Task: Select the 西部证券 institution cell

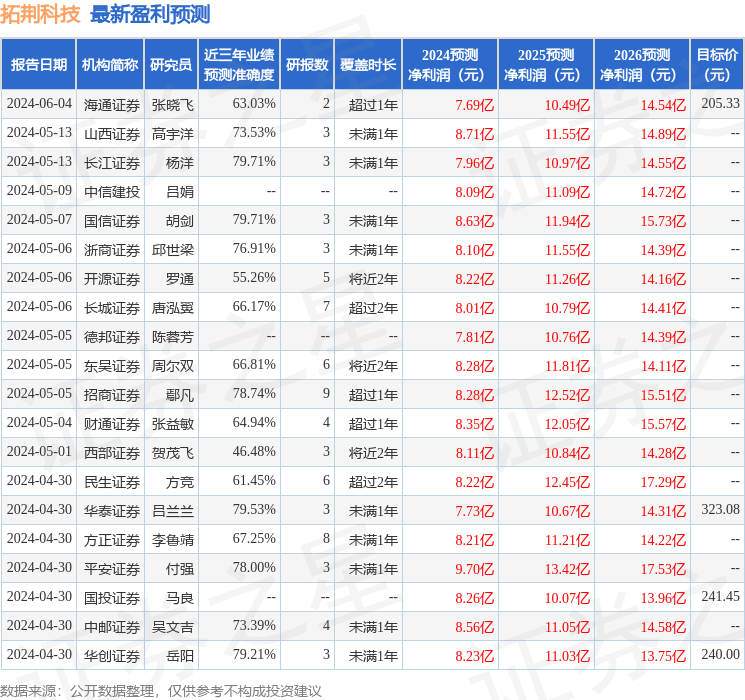Action: point(112,453)
